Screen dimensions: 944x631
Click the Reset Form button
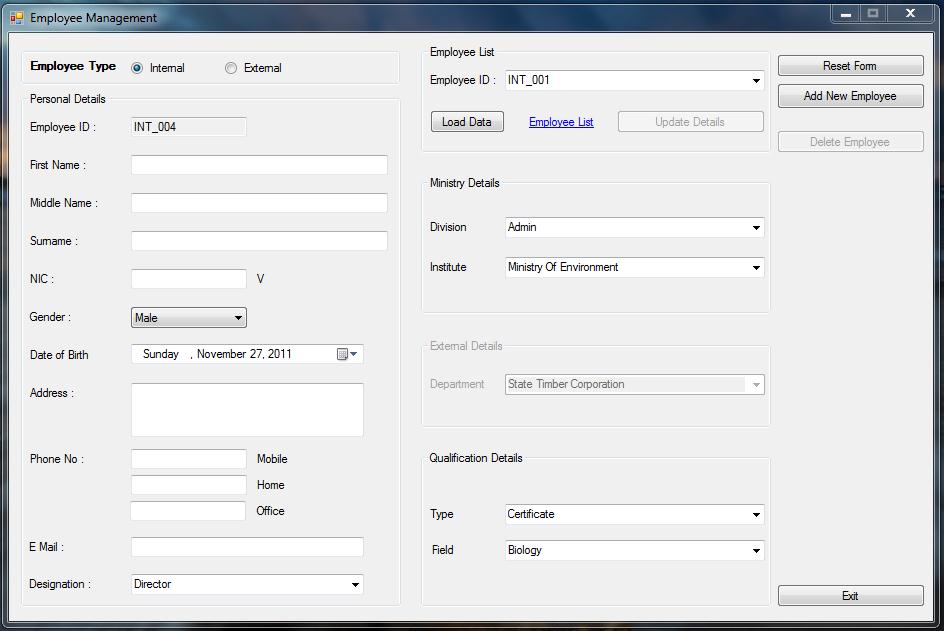coord(850,66)
